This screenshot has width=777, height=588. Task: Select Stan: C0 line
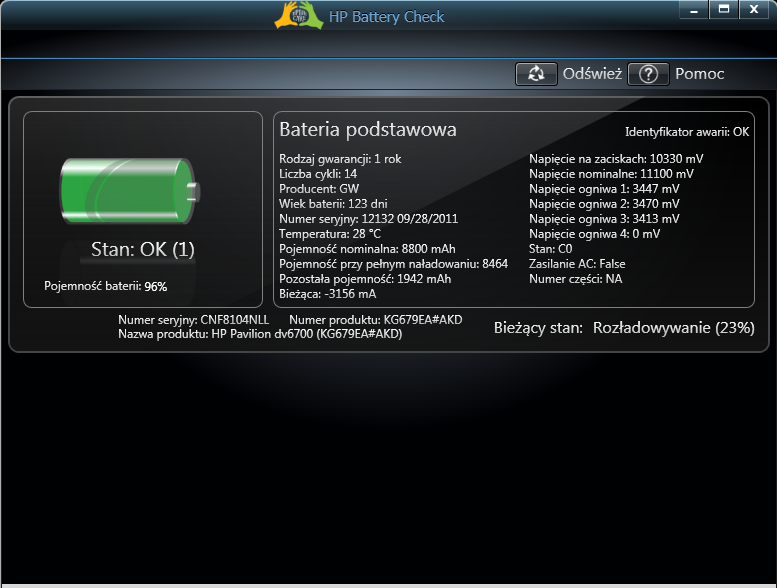coord(551,249)
